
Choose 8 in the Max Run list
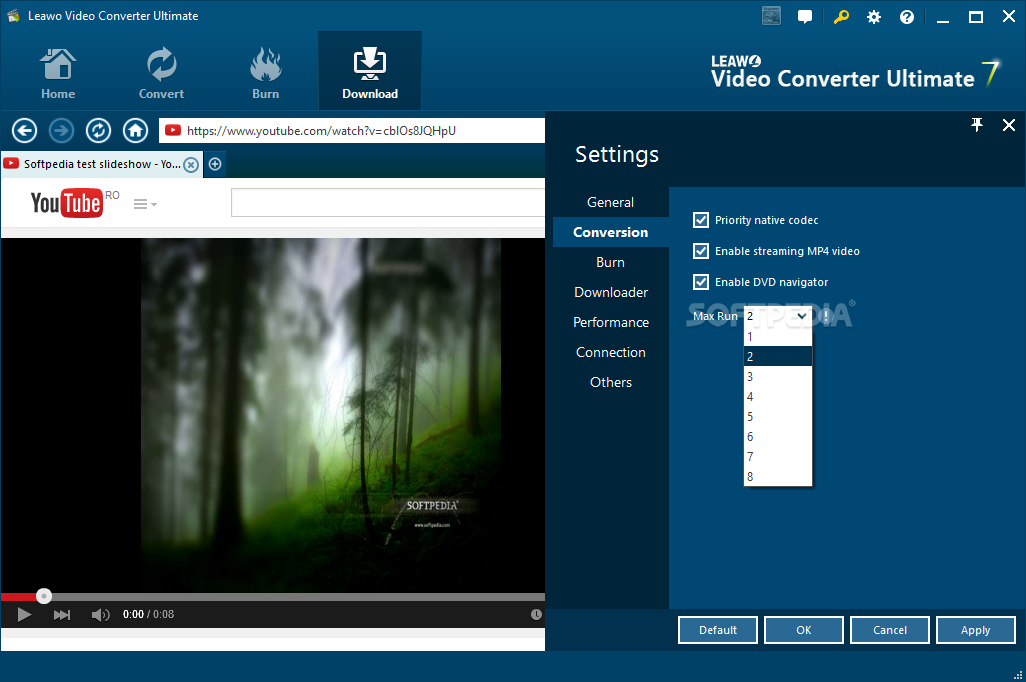[778, 476]
